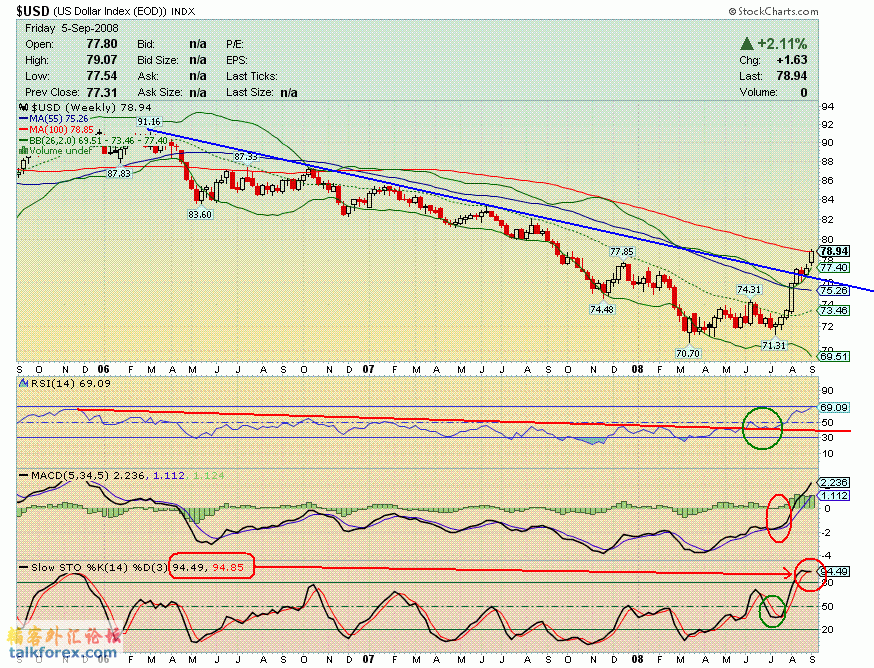874x668 pixels.
Task: Click the 08 year label on price axis
Action: tap(638, 369)
